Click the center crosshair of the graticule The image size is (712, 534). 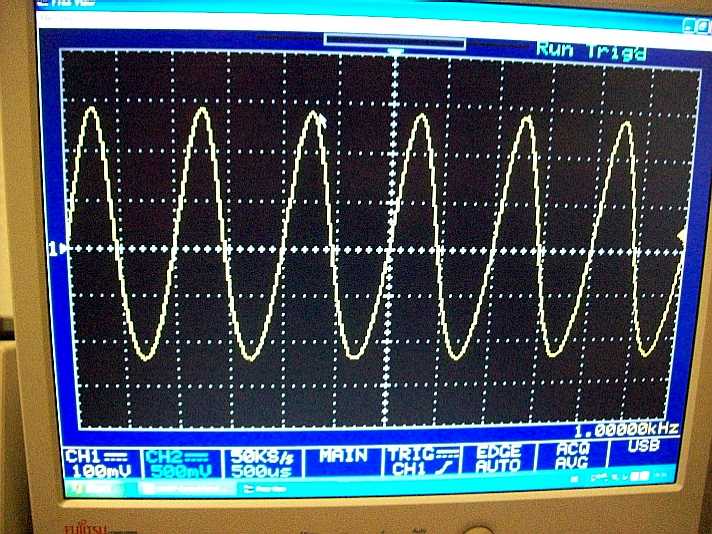click(398, 248)
